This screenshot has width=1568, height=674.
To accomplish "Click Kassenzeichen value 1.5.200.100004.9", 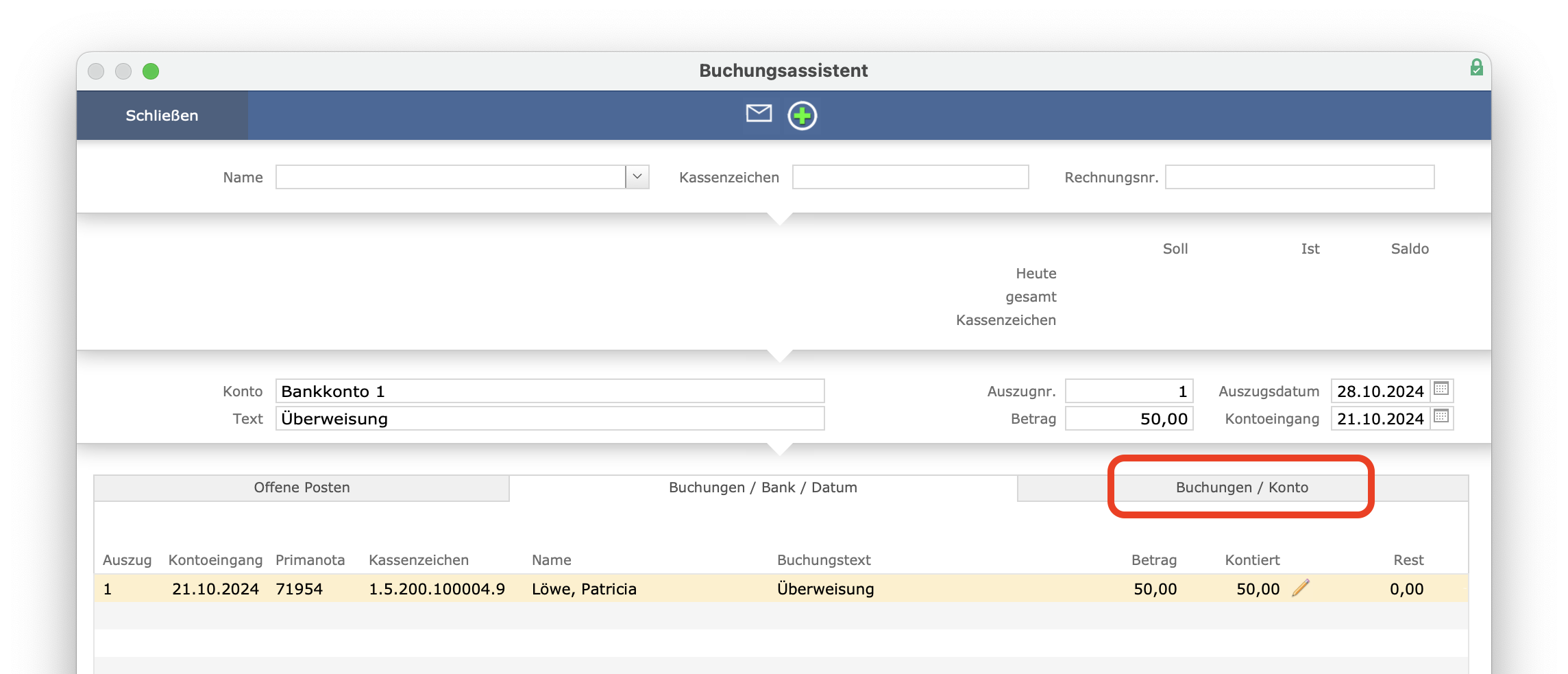I will 437,589.
